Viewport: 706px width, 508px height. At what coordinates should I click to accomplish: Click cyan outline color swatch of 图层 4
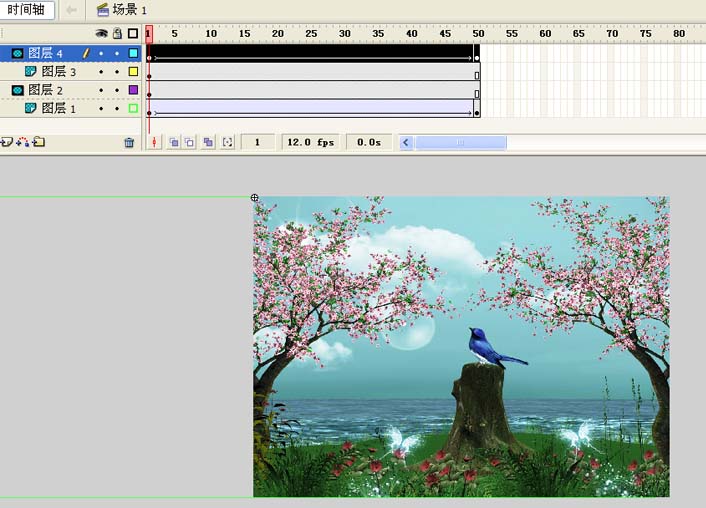(133, 53)
